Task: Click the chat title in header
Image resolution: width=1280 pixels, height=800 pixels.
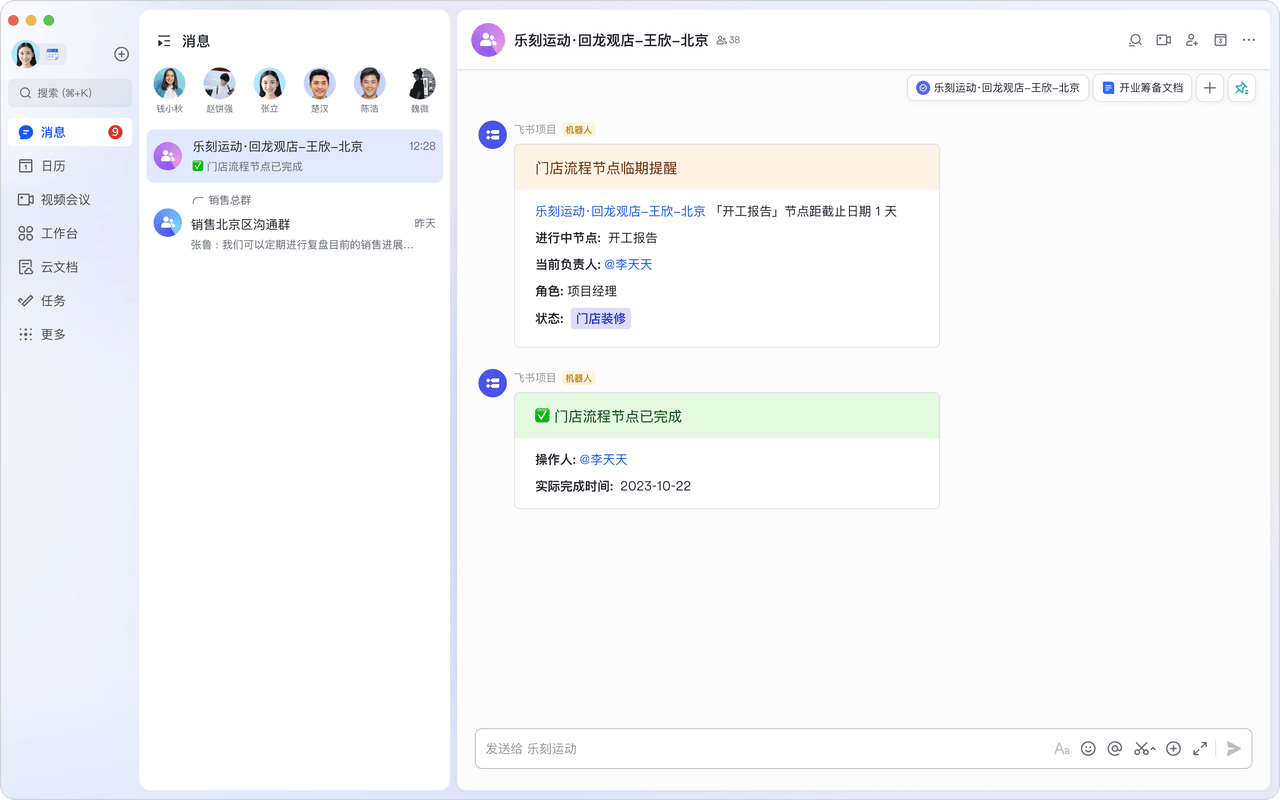Action: (611, 40)
